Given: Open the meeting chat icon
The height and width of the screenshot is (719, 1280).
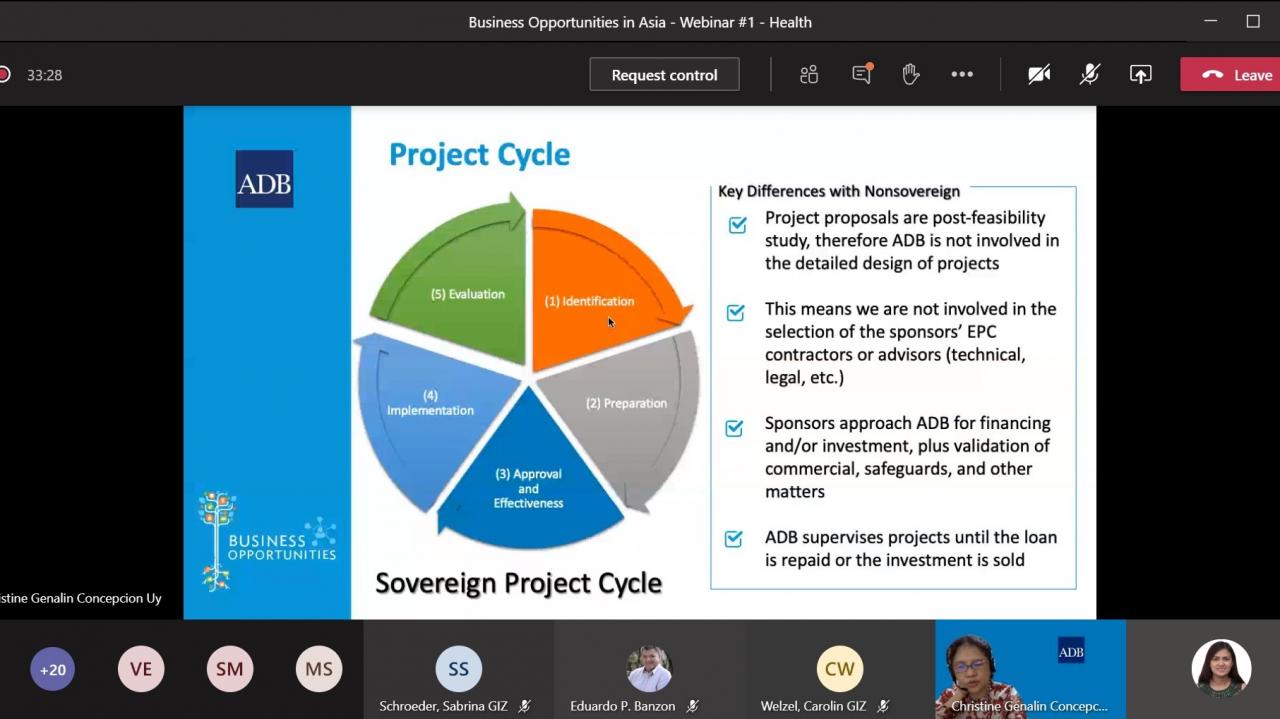Looking at the screenshot, I should coord(862,74).
